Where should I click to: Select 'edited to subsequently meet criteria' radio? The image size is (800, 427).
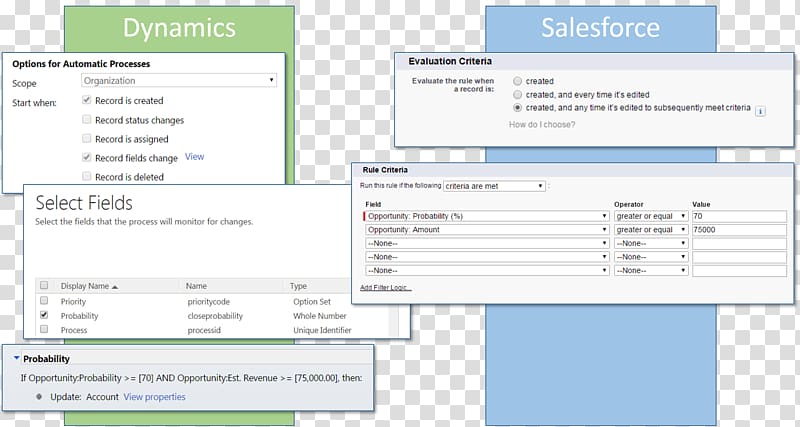(x=517, y=108)
